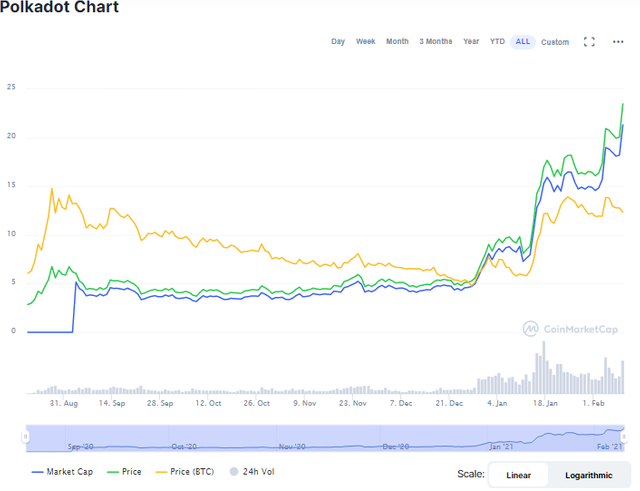The width and height of the screenshot is (640, 491).
Task: Click the tallest 24h volume bar
Action: click(544, 367)
